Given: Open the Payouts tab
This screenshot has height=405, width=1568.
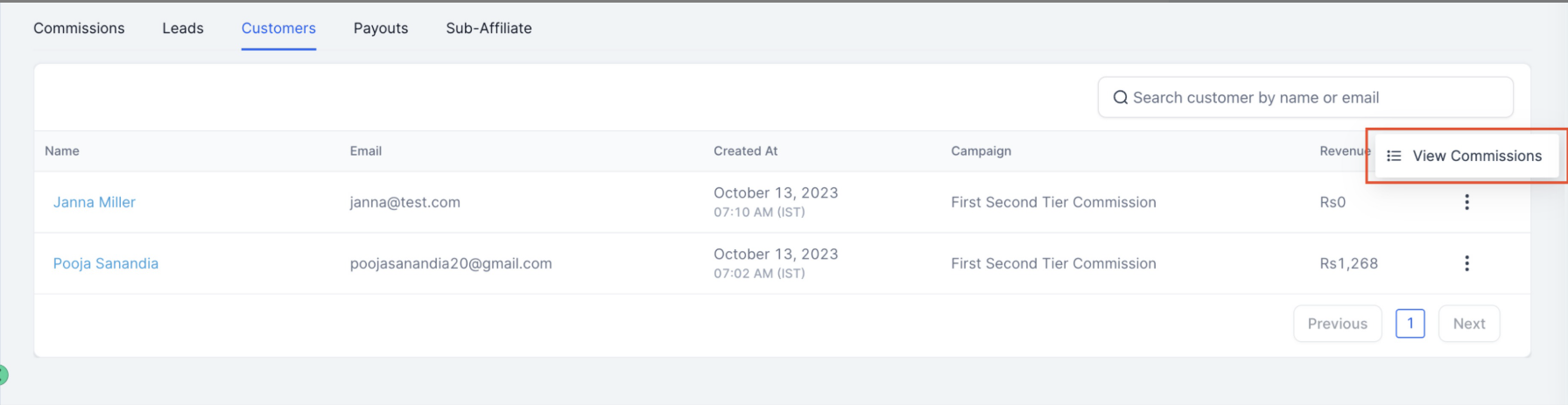Looking at the screenshot, I should click(x=381, y=28).
